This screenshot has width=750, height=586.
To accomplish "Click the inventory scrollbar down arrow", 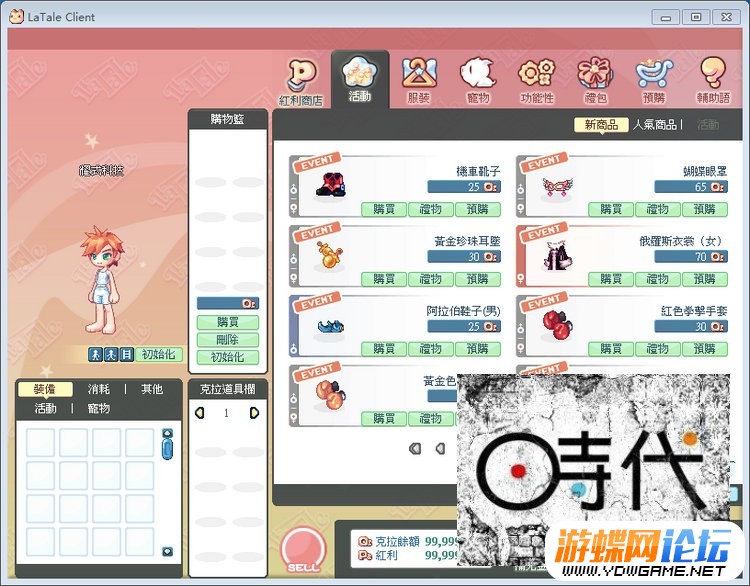I will click(x=167, y=552).
